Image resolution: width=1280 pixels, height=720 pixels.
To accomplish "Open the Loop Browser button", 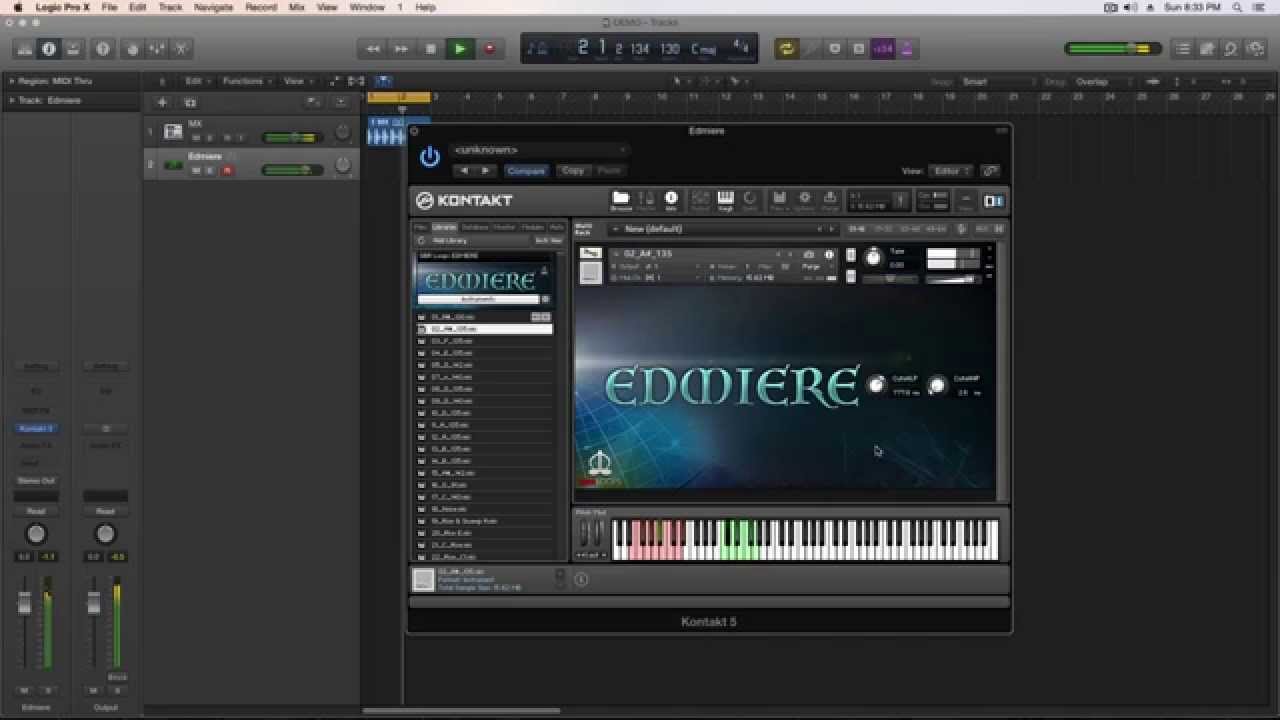I will click(1231, 48).
